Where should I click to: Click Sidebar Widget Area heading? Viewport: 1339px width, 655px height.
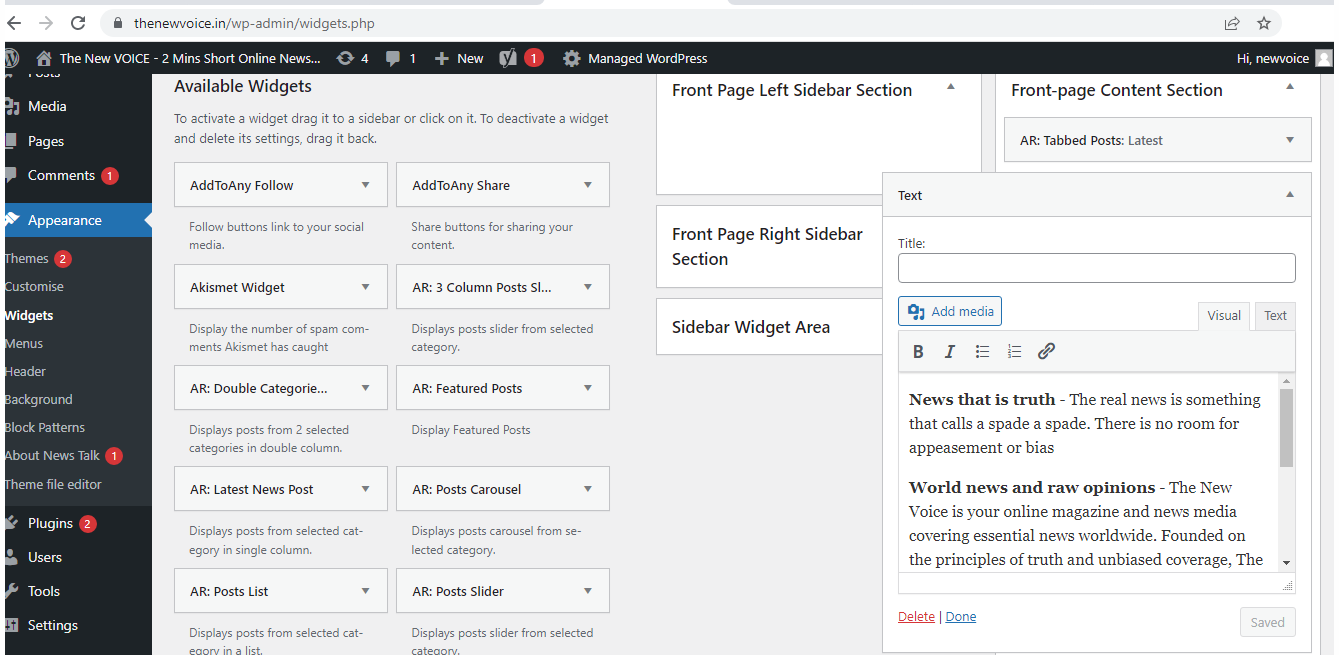(751, 327)
